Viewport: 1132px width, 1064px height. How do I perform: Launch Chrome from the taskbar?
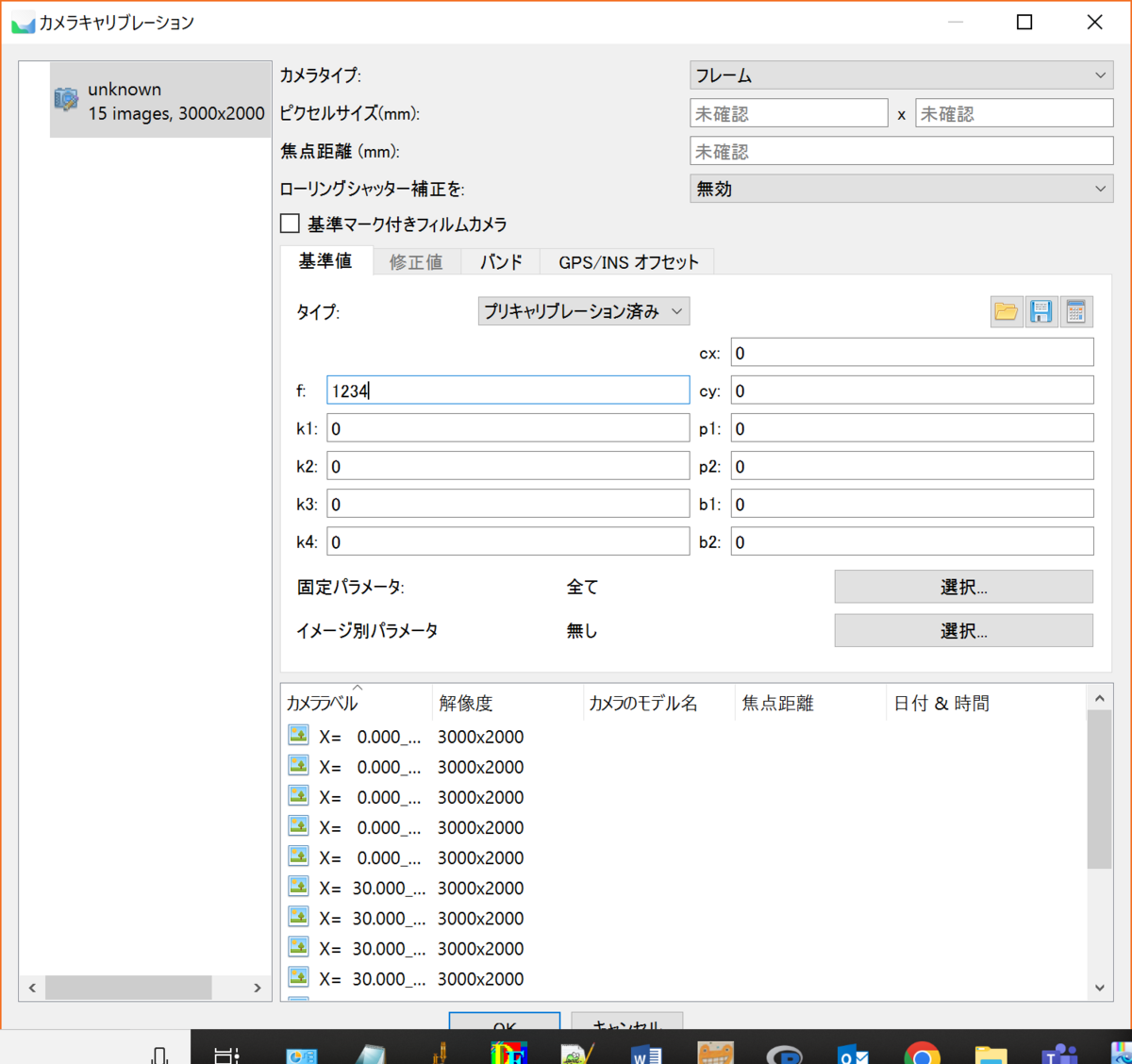click(x=922, y=1054)
